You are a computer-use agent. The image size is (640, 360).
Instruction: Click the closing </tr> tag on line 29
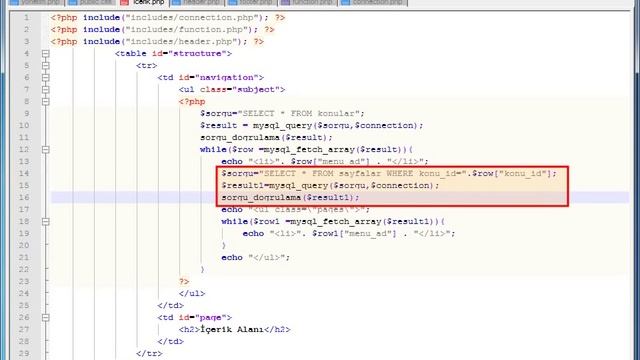coord(149,353)
